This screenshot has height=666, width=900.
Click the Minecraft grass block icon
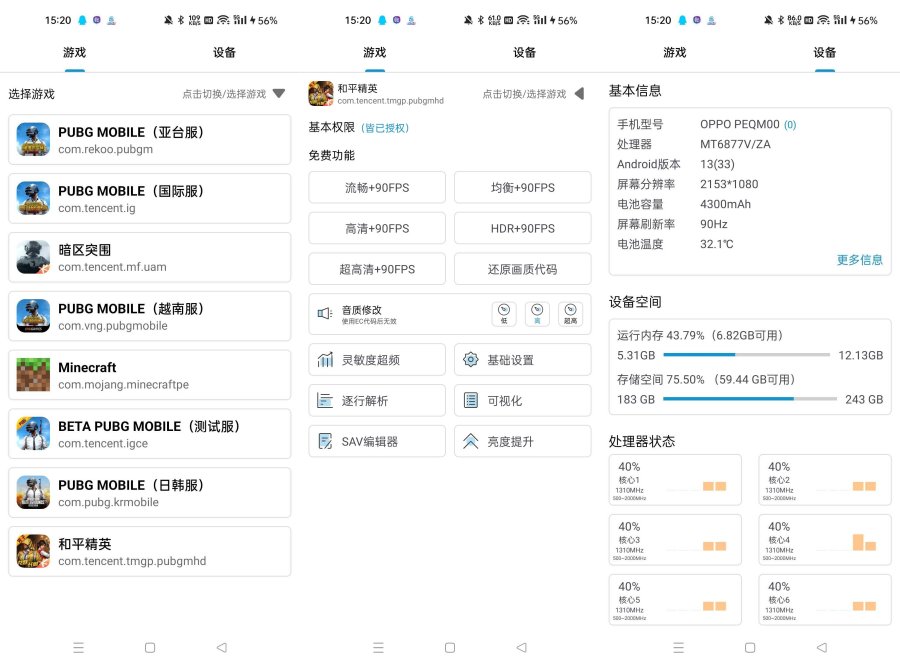coord(33,375)
